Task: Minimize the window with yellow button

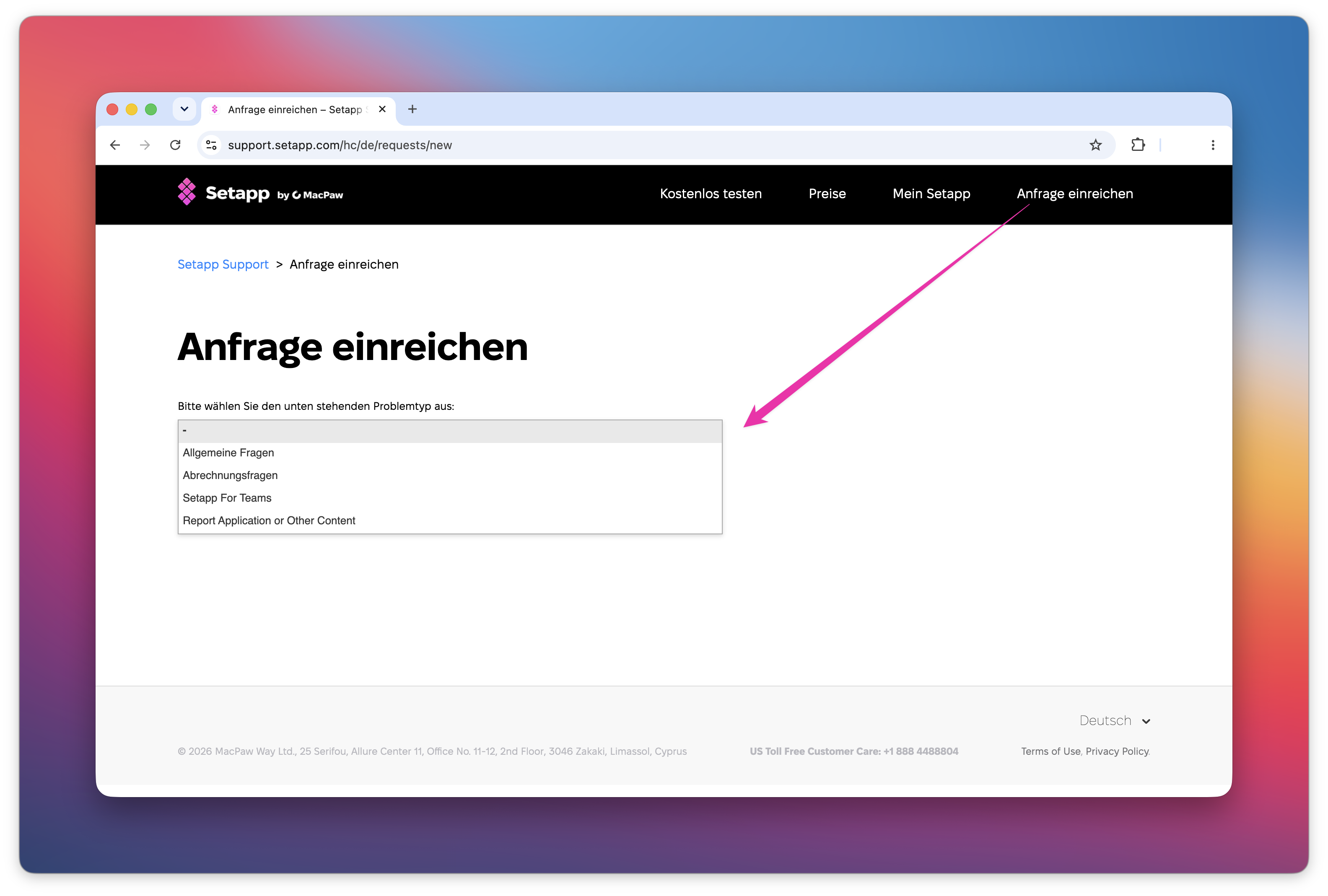Action: pyautogui.click(x=132, y=109)
